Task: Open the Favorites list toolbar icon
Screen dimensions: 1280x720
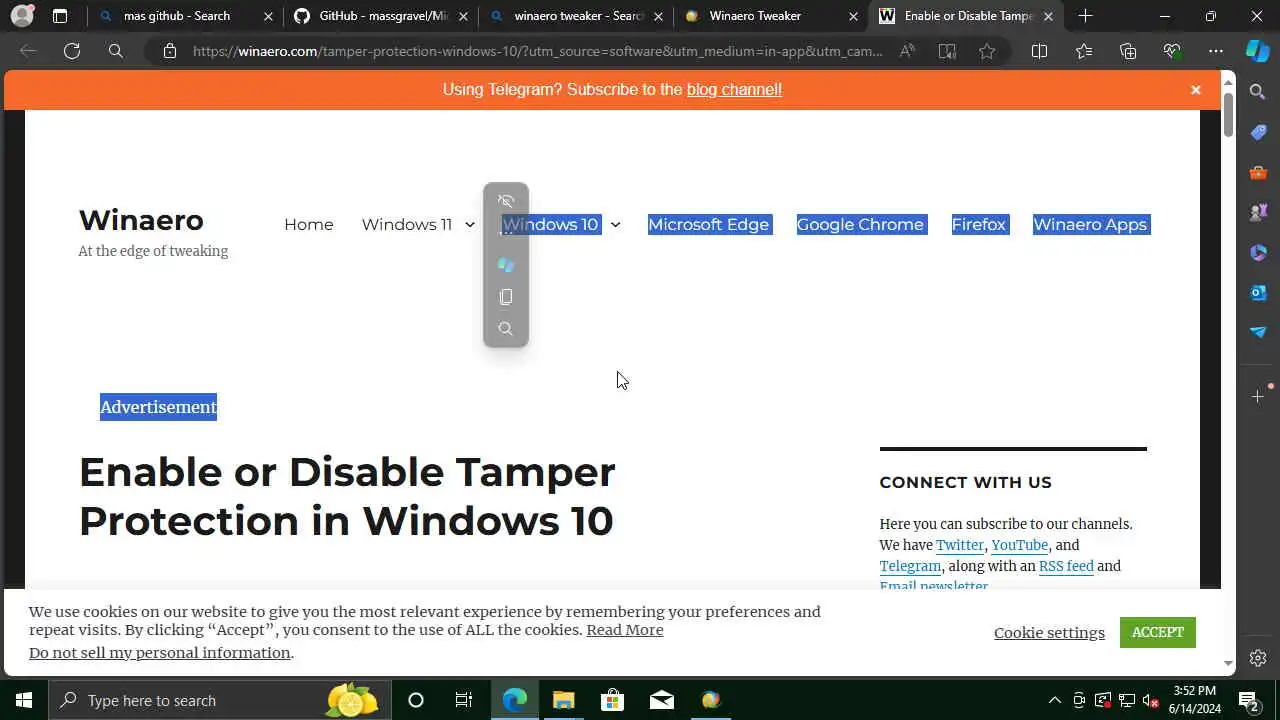Action: click(1084, 51)
